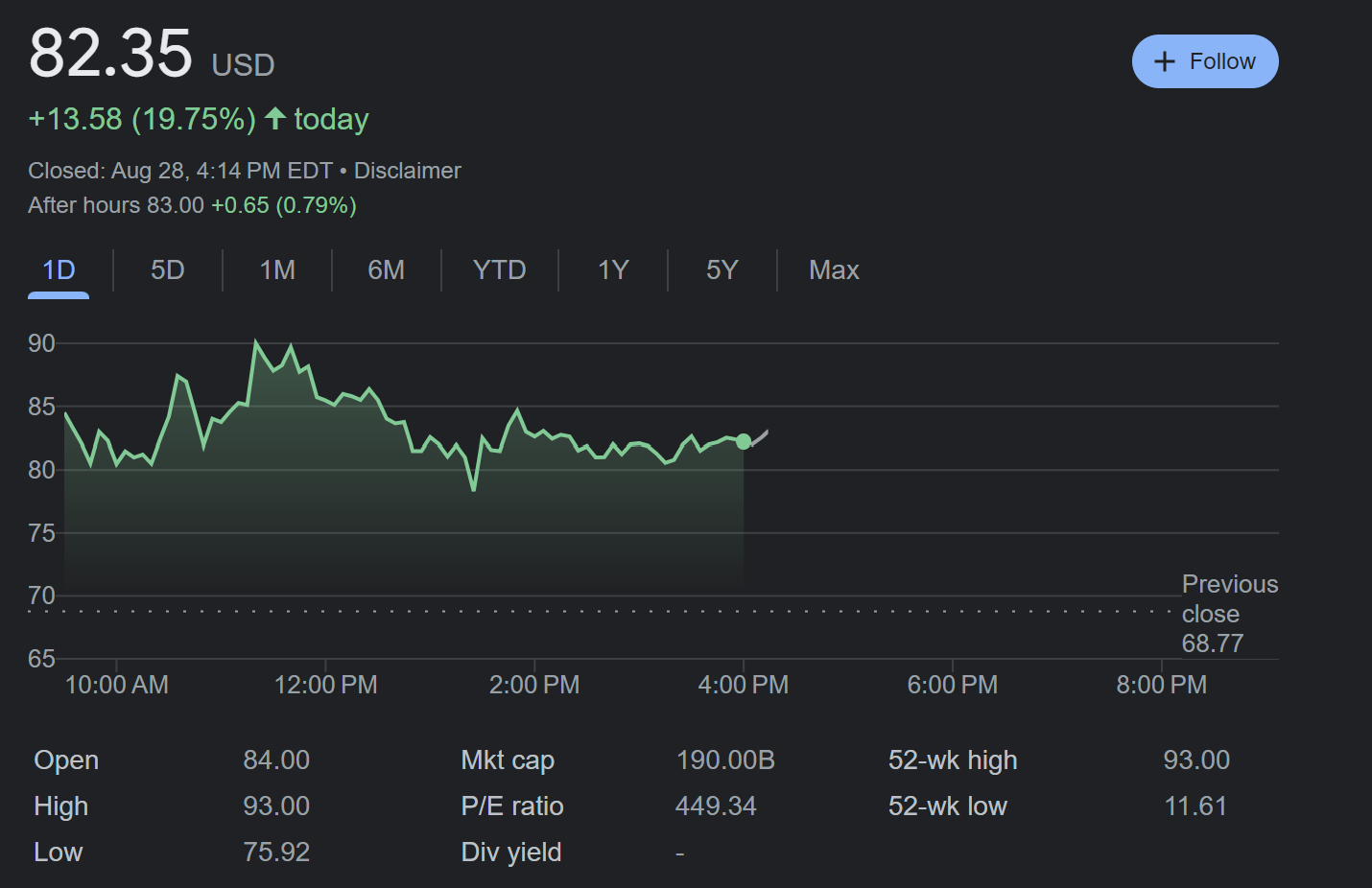Image resolution: width=1372 pixels, height=888 pixels.
Task: Click the 4:00 PM axis label
Action: [x=743, y=685]
